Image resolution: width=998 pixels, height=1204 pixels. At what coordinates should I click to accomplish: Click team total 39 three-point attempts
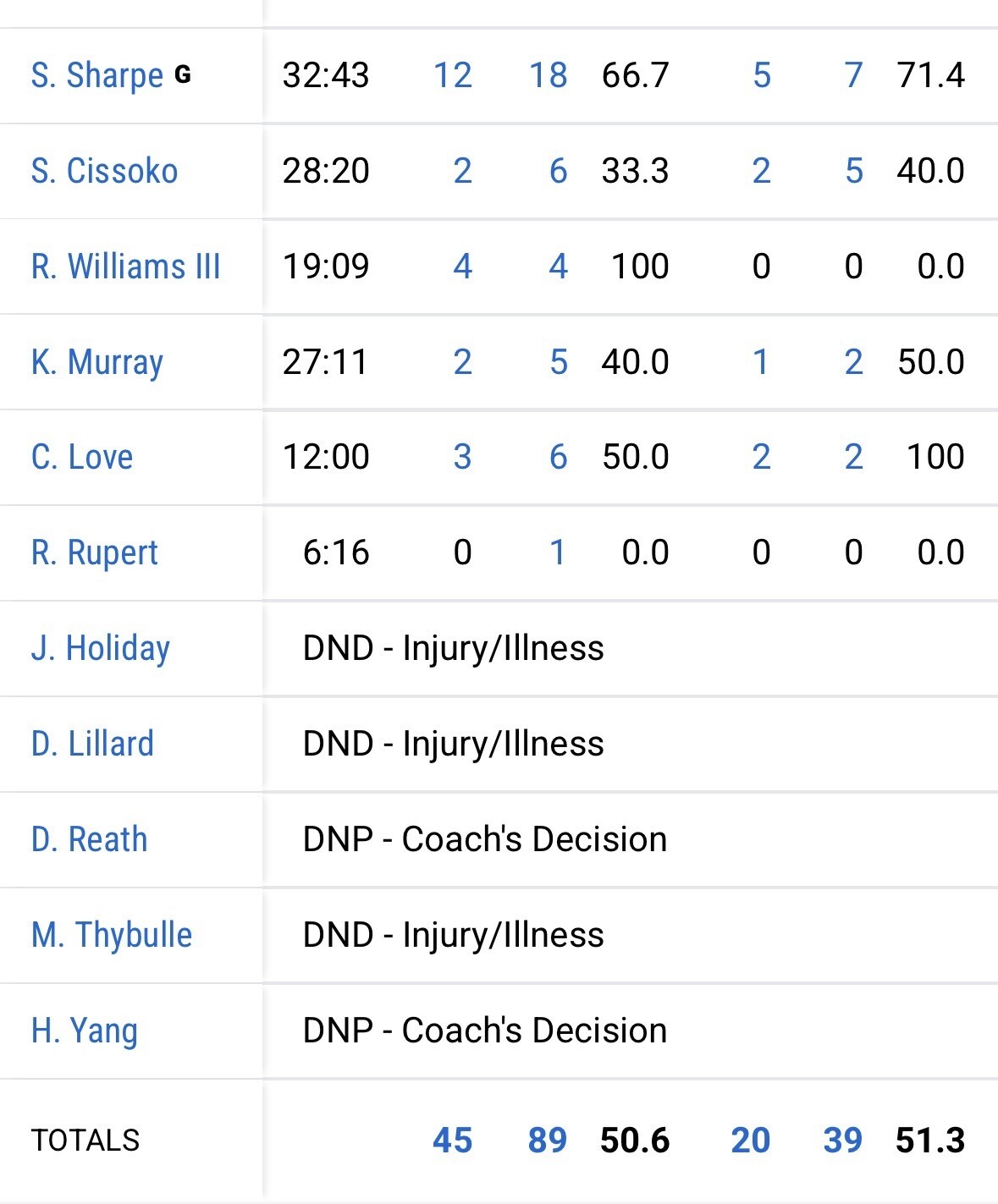(x=843, y=1141)
